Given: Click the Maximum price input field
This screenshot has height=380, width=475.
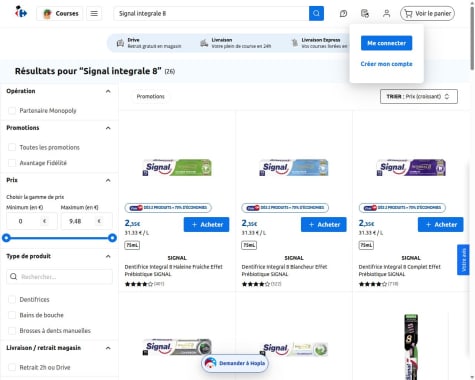Looking at the screenshot, I should pos(87,221).
